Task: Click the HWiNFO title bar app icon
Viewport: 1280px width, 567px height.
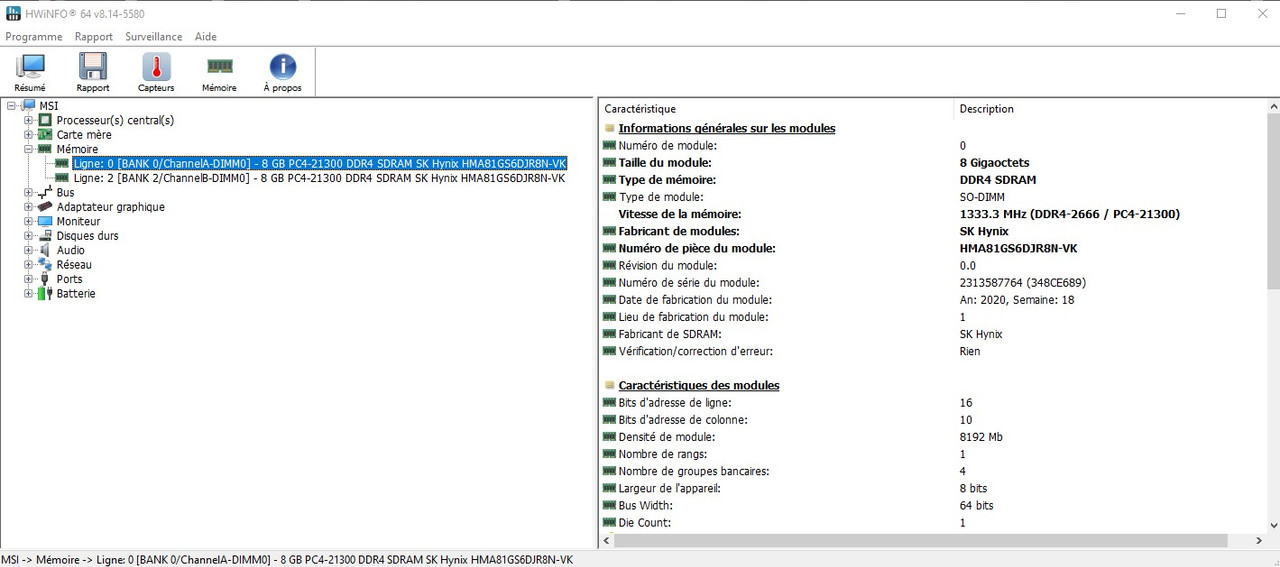Action: 13,13
